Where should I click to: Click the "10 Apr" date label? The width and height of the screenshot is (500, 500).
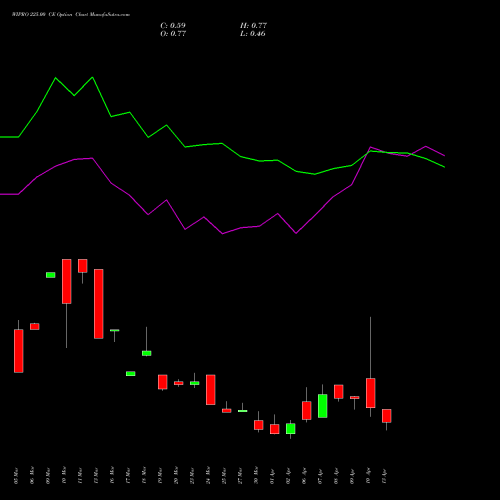(x=368, y=476)
